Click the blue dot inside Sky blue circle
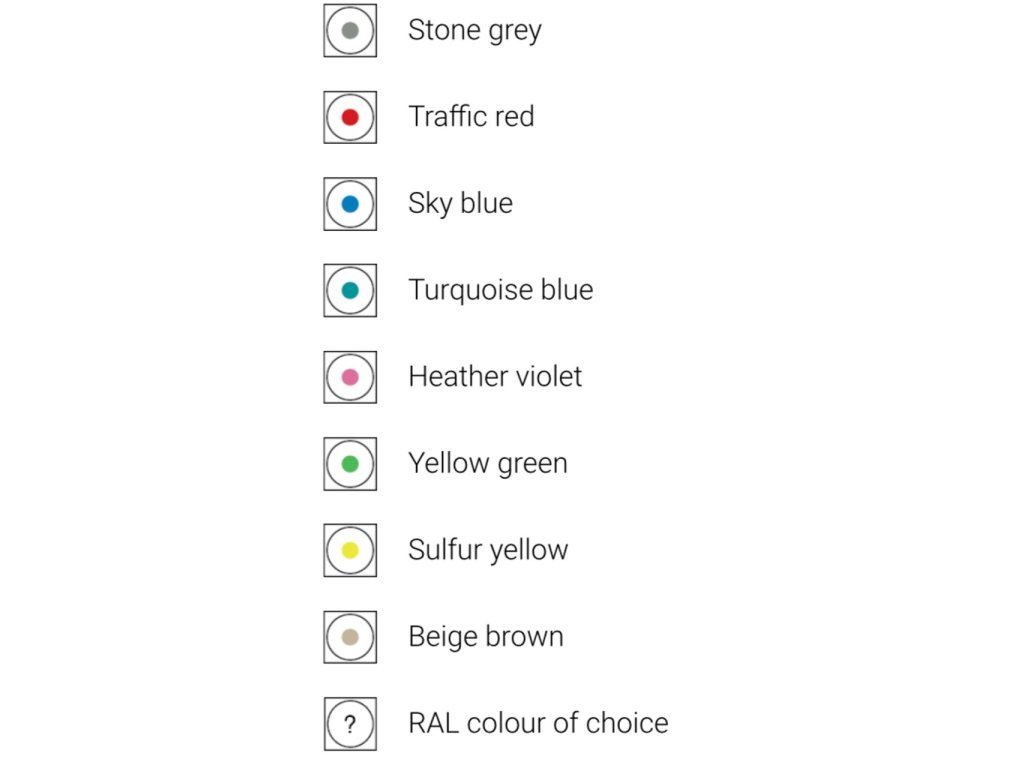This screenshot has height=768, width=1024. pos(350,204)
